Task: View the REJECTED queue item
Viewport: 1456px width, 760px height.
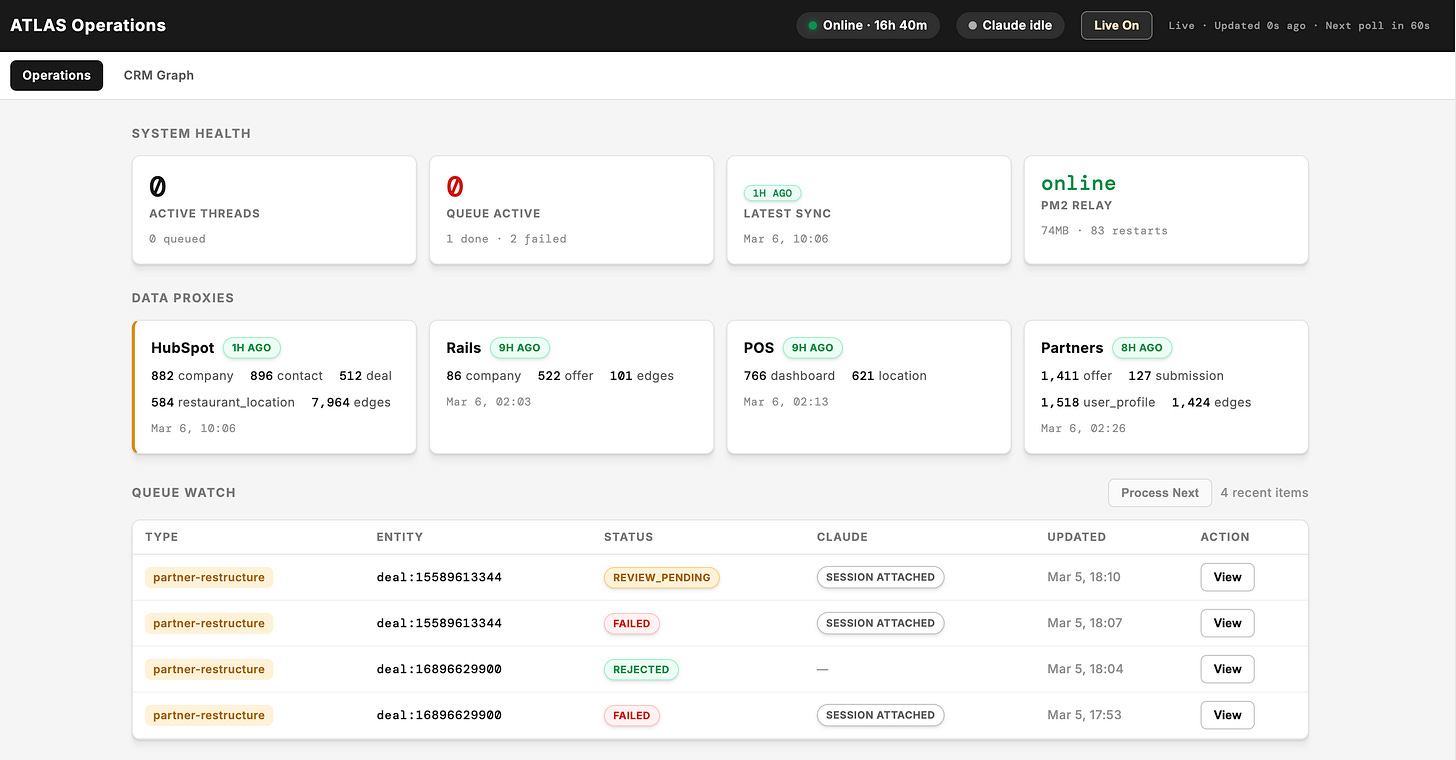Action: coord(1227,669)
